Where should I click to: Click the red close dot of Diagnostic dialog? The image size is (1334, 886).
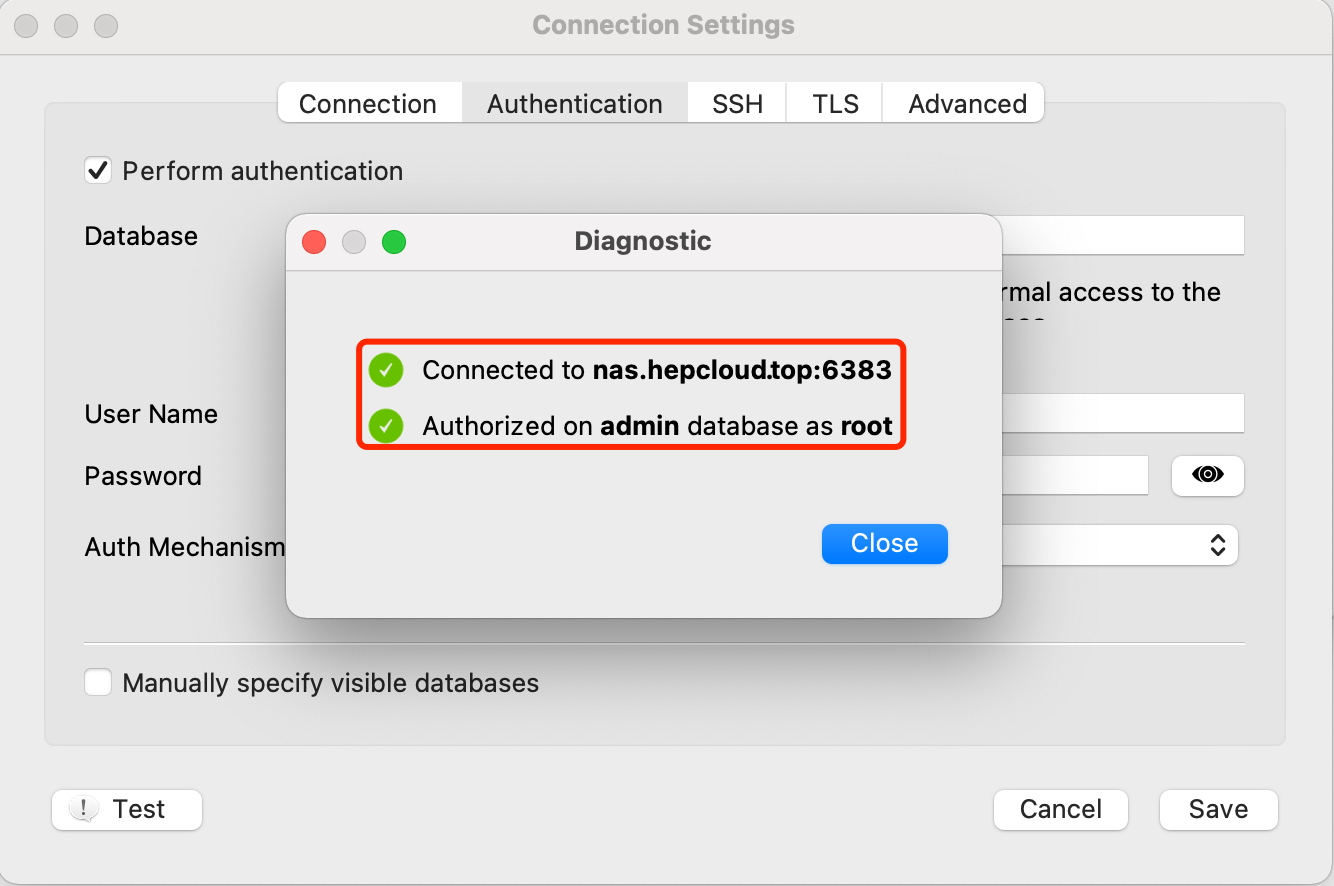coord(314,242)
